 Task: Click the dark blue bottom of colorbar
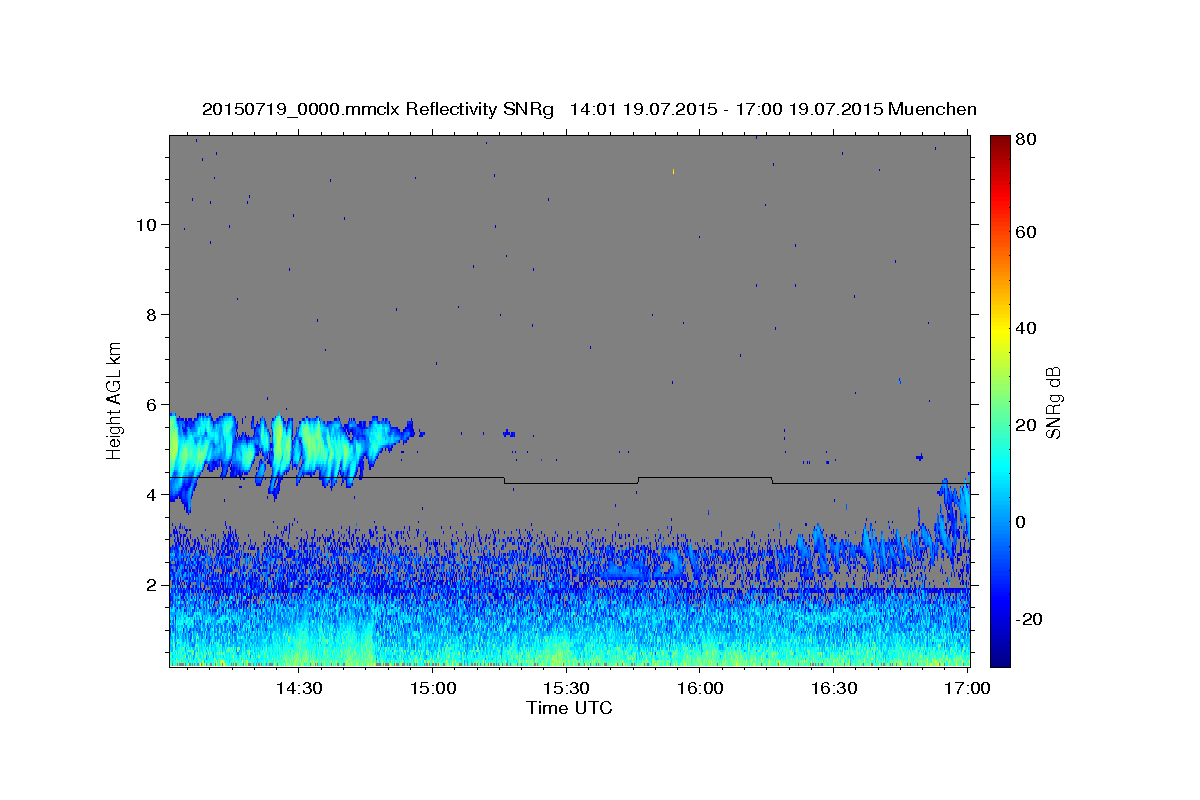[x=1000, y=658]
